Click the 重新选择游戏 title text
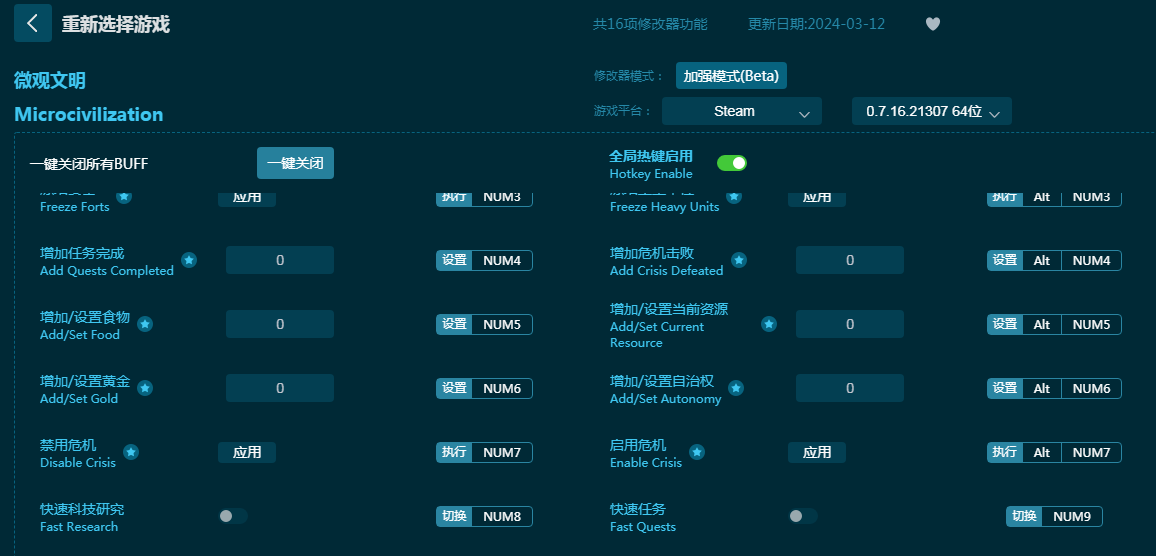The width and height of the screenshot is (1156, 556). coord(116,24)
